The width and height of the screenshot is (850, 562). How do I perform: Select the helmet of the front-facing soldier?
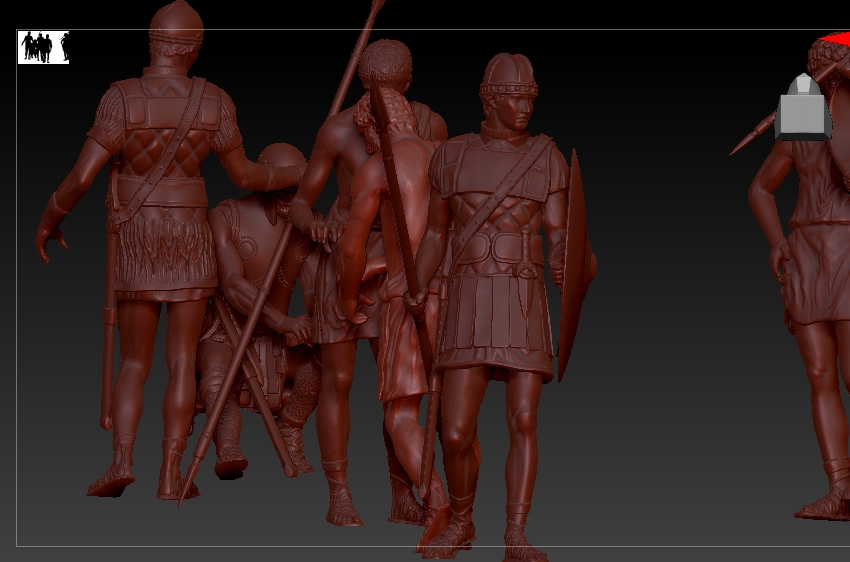tap(508, 74)
